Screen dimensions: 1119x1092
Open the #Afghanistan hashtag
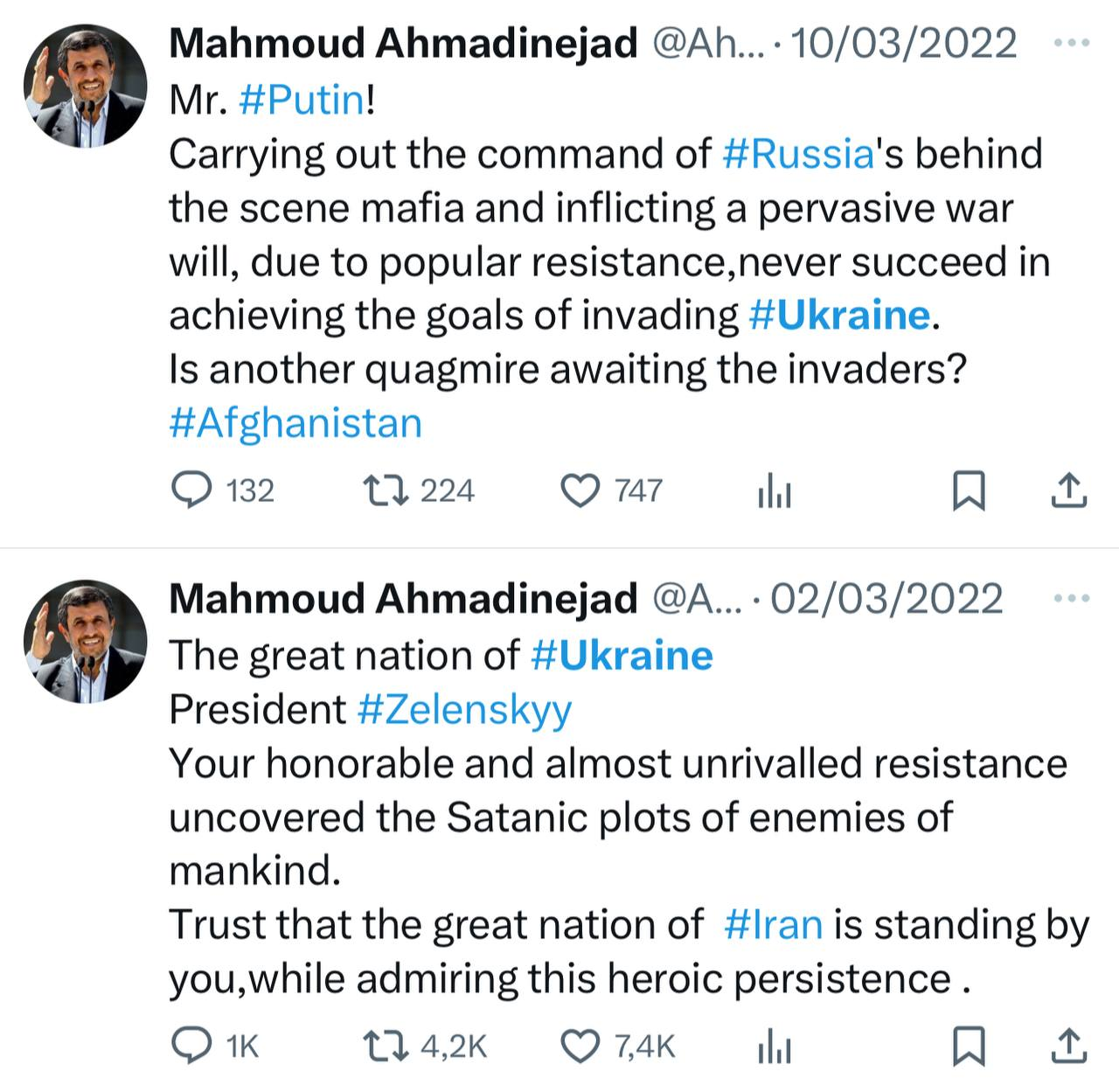tap(295, 423)
